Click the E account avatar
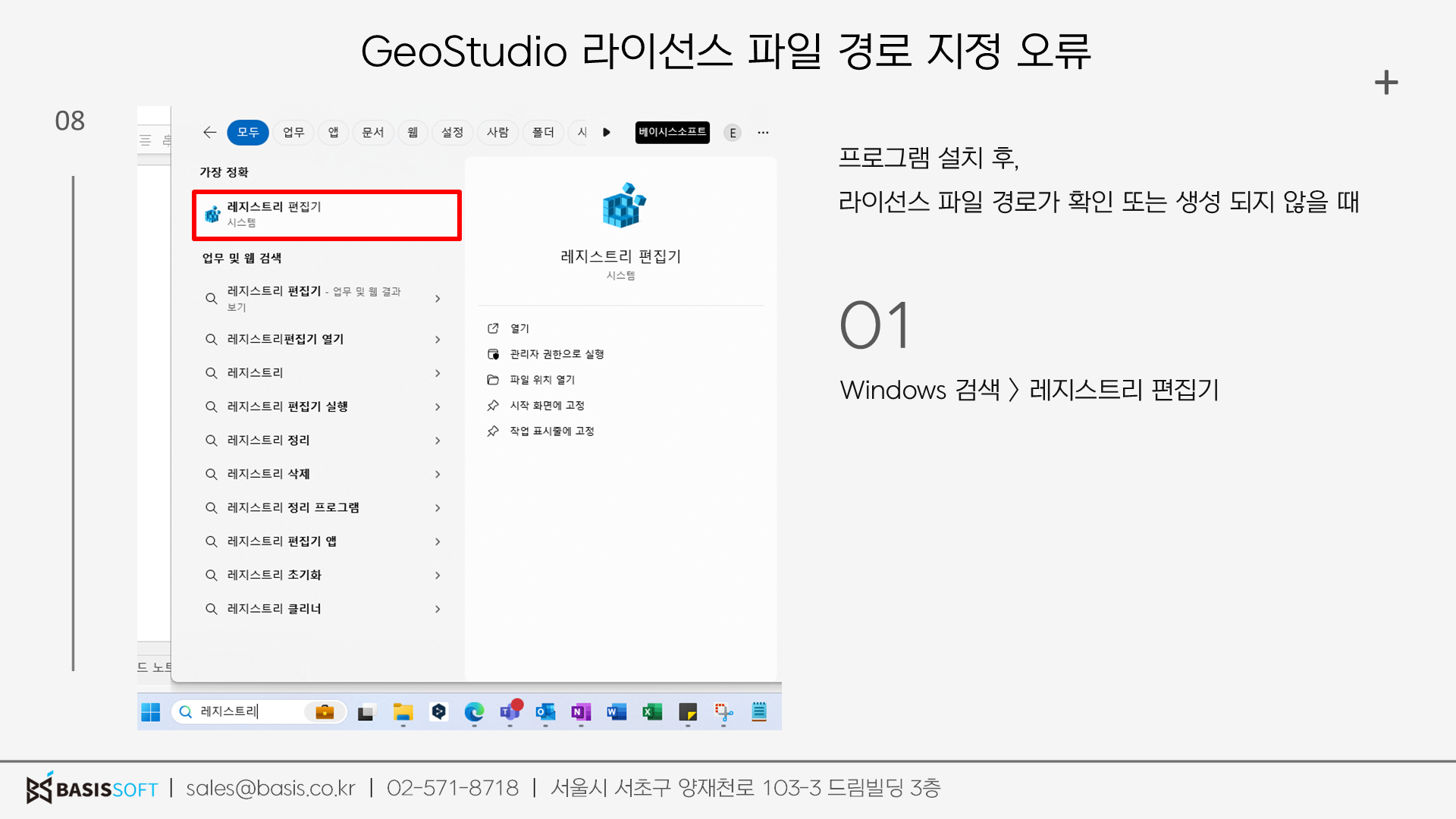The image size is (1456, 819). pos(733,133)
